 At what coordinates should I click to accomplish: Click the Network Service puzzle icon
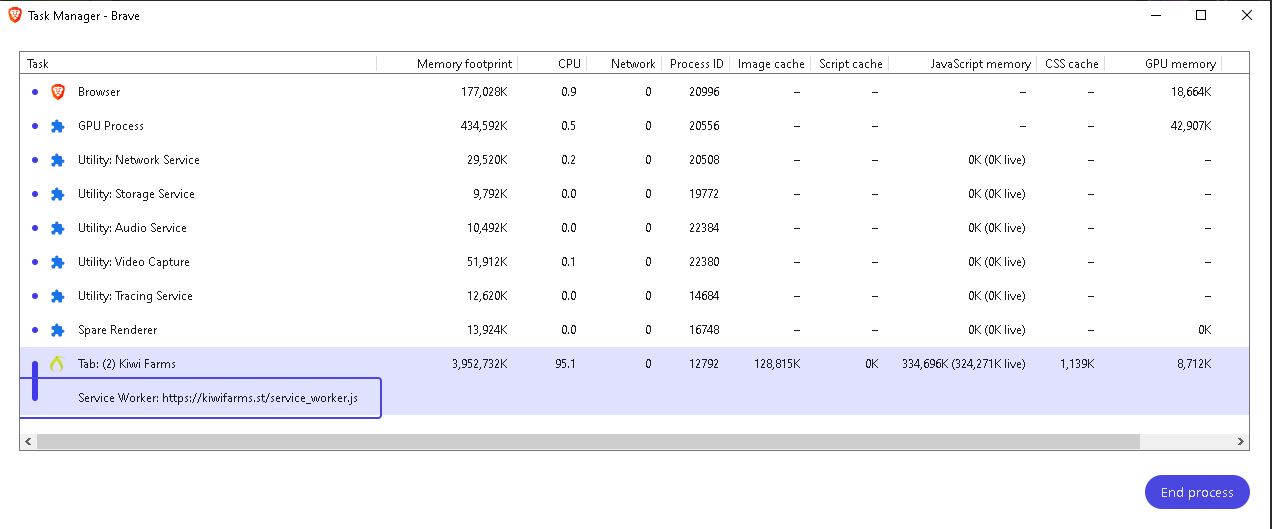(x=58, y=160)
